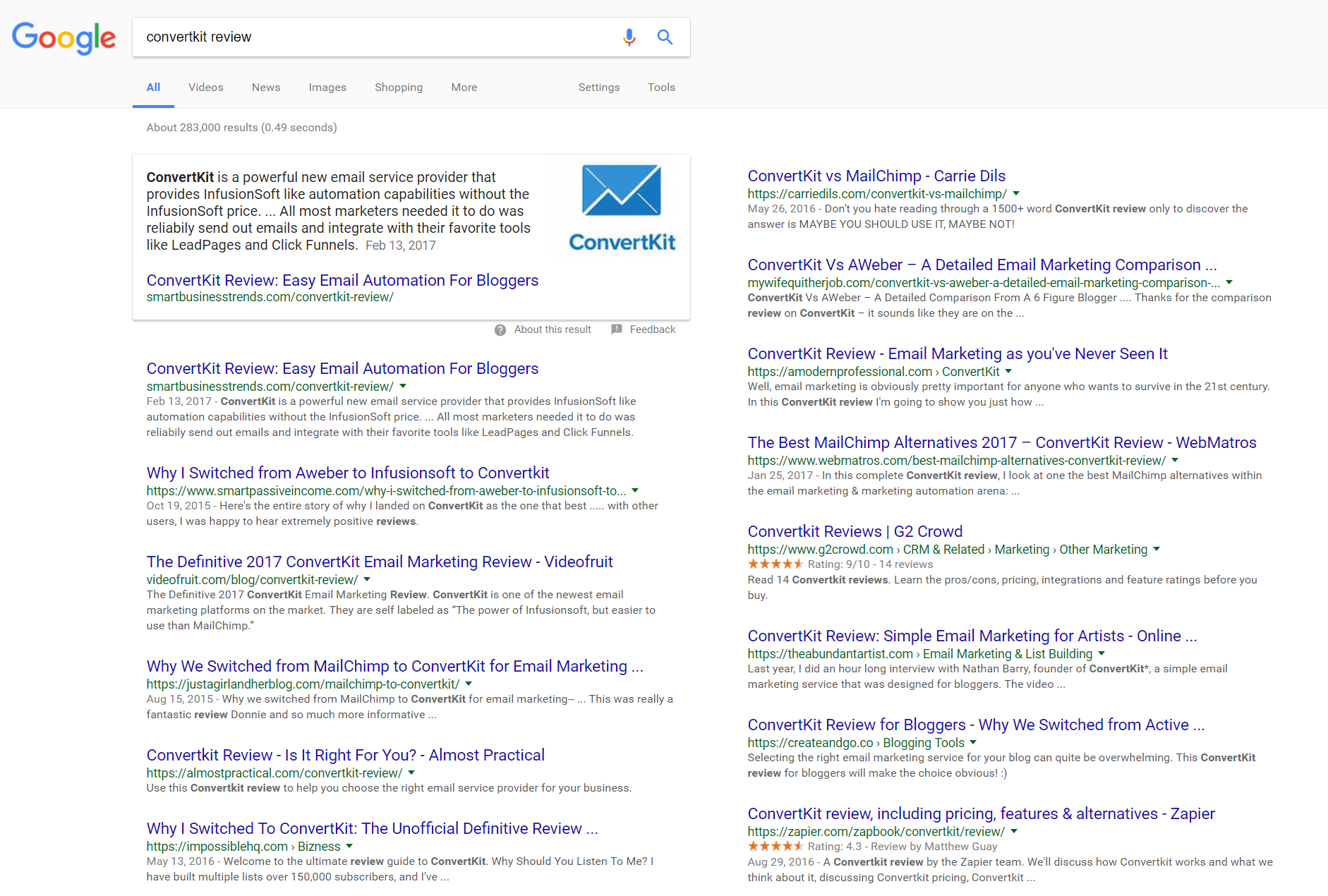Switch to the Videos tab

(205, 87)
